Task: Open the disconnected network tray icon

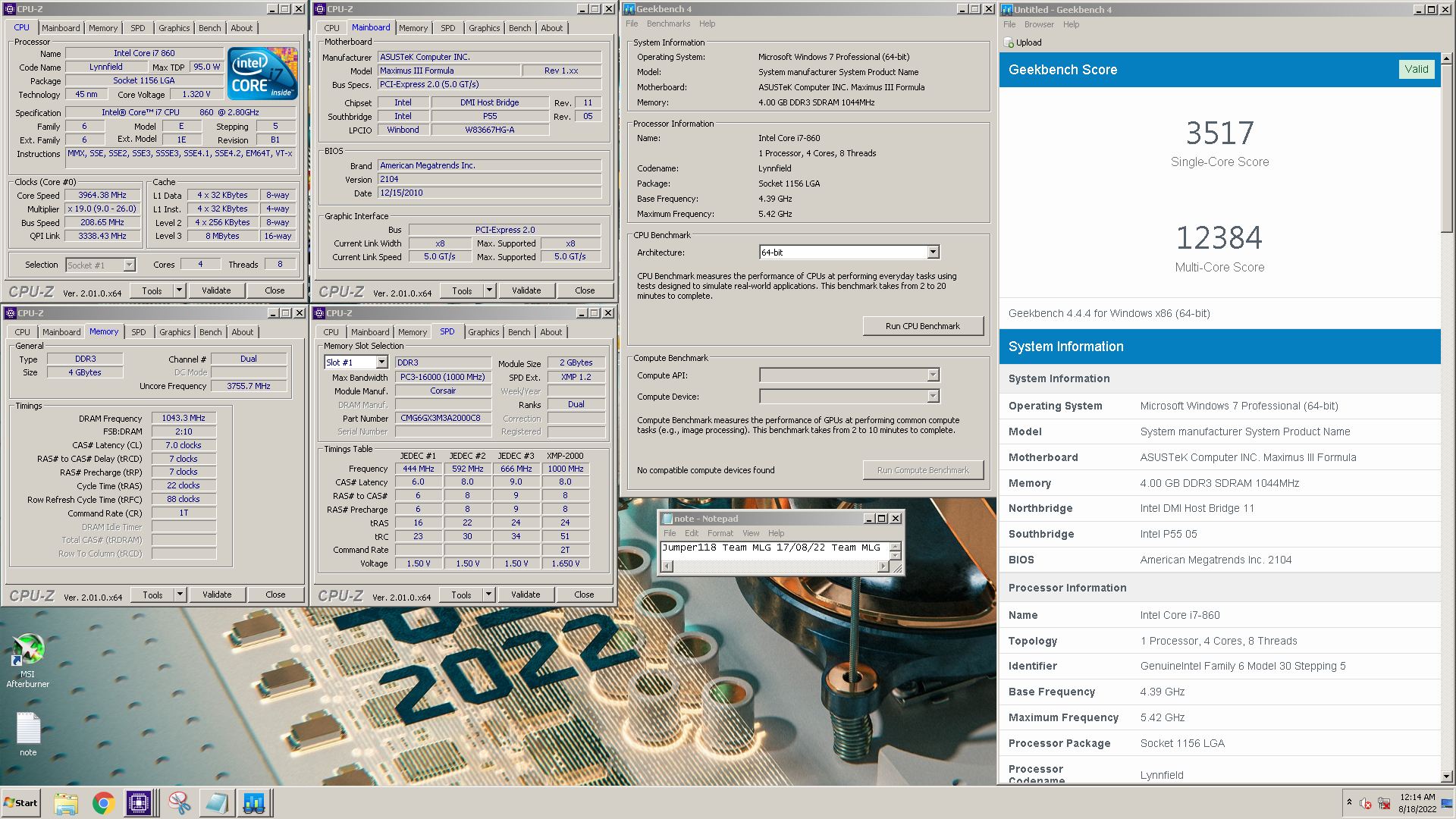Action: pyautogui.click(x=1384, y=803)
